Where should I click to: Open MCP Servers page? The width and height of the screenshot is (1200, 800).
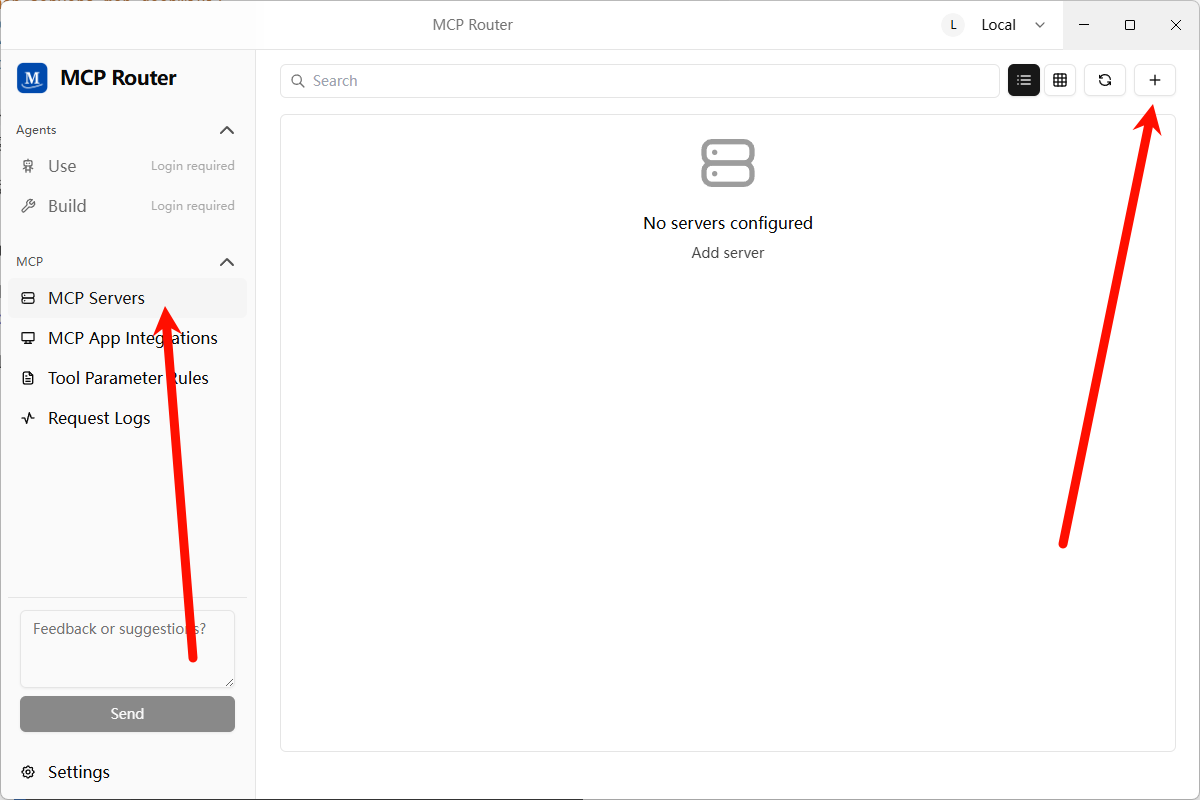tap(96, 298)
